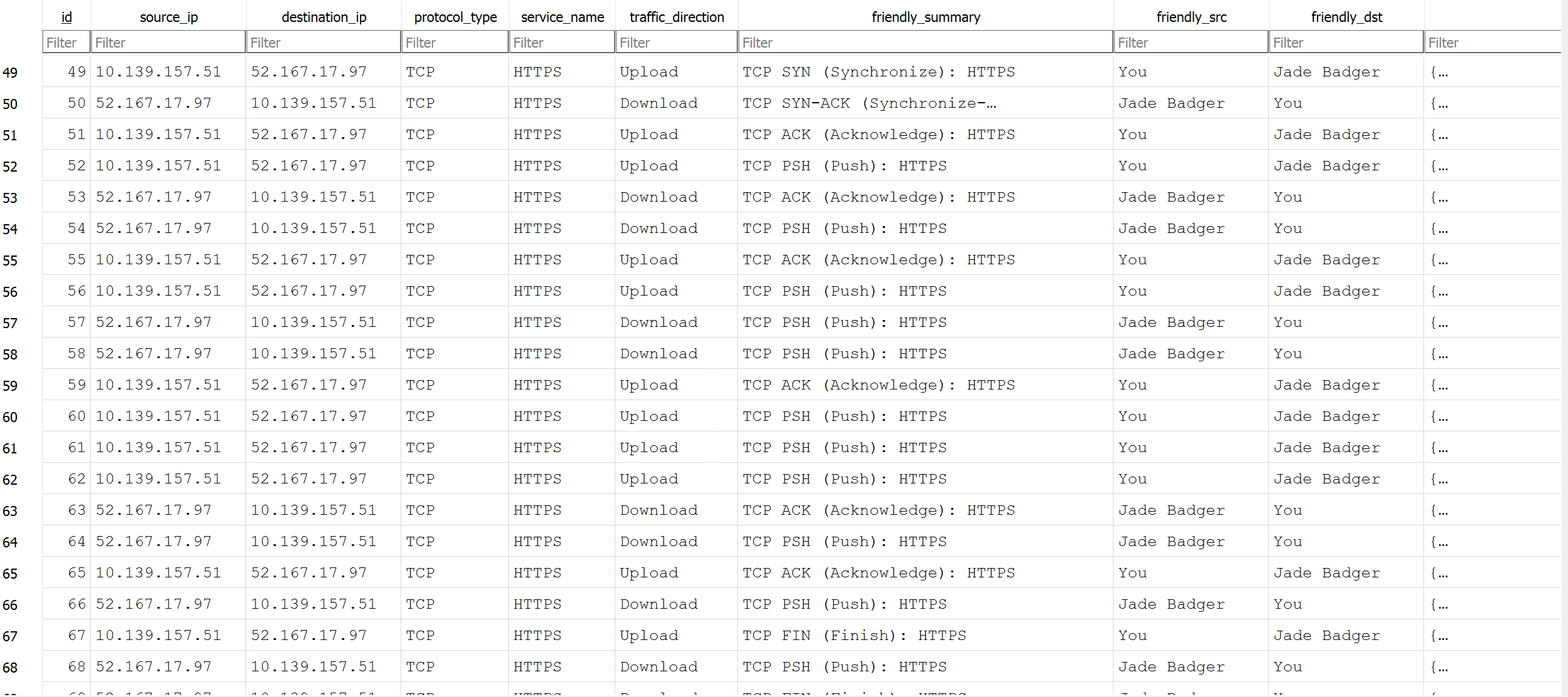1568x697 pixels.
Task: Click the service_name column header
Action: (562, 17)
